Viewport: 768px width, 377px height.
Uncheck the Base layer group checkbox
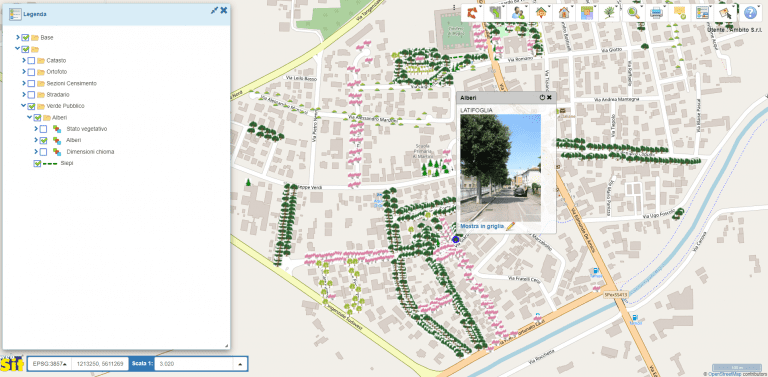coord(25,37)
